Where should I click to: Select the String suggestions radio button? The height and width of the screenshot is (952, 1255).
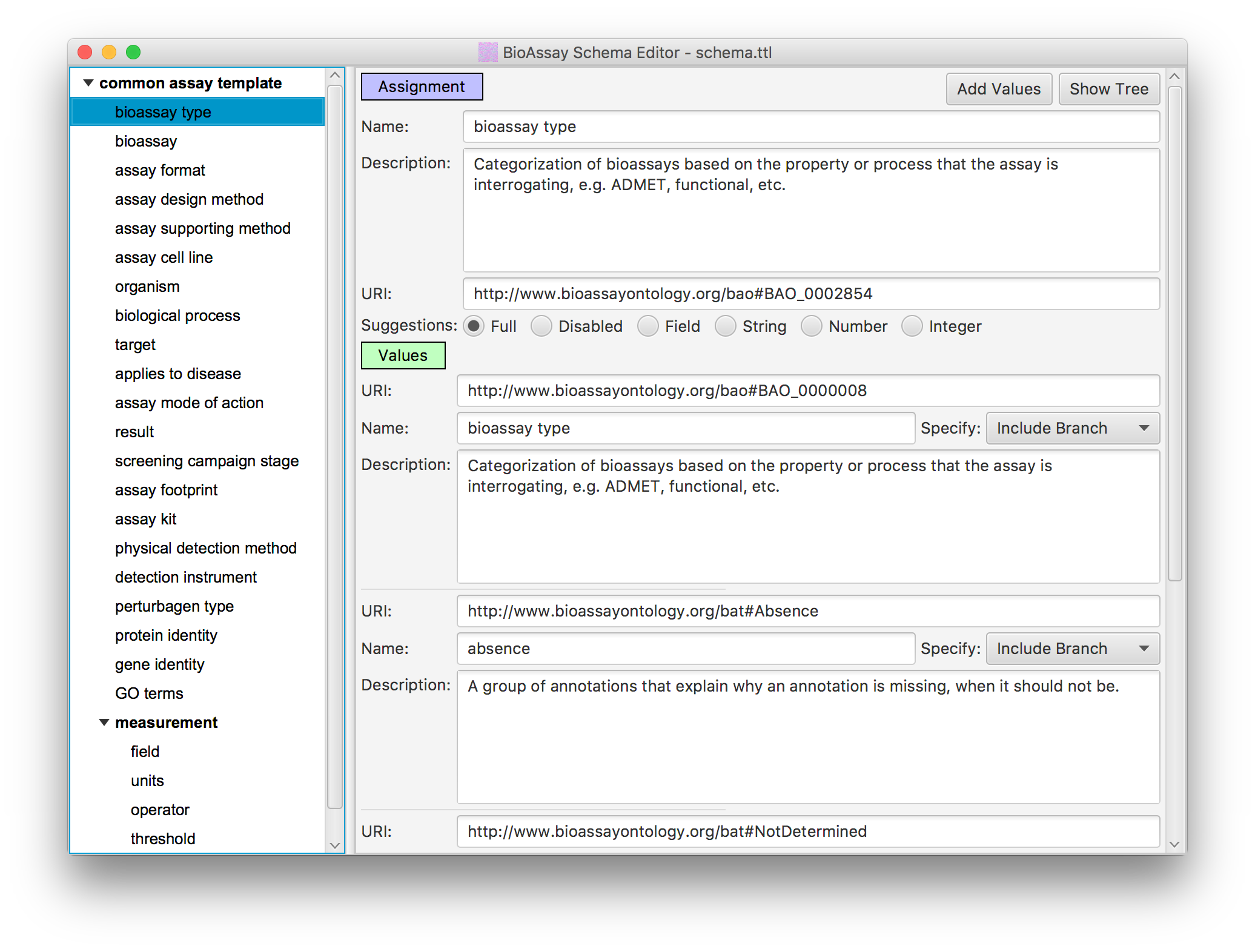coord(726,326)
